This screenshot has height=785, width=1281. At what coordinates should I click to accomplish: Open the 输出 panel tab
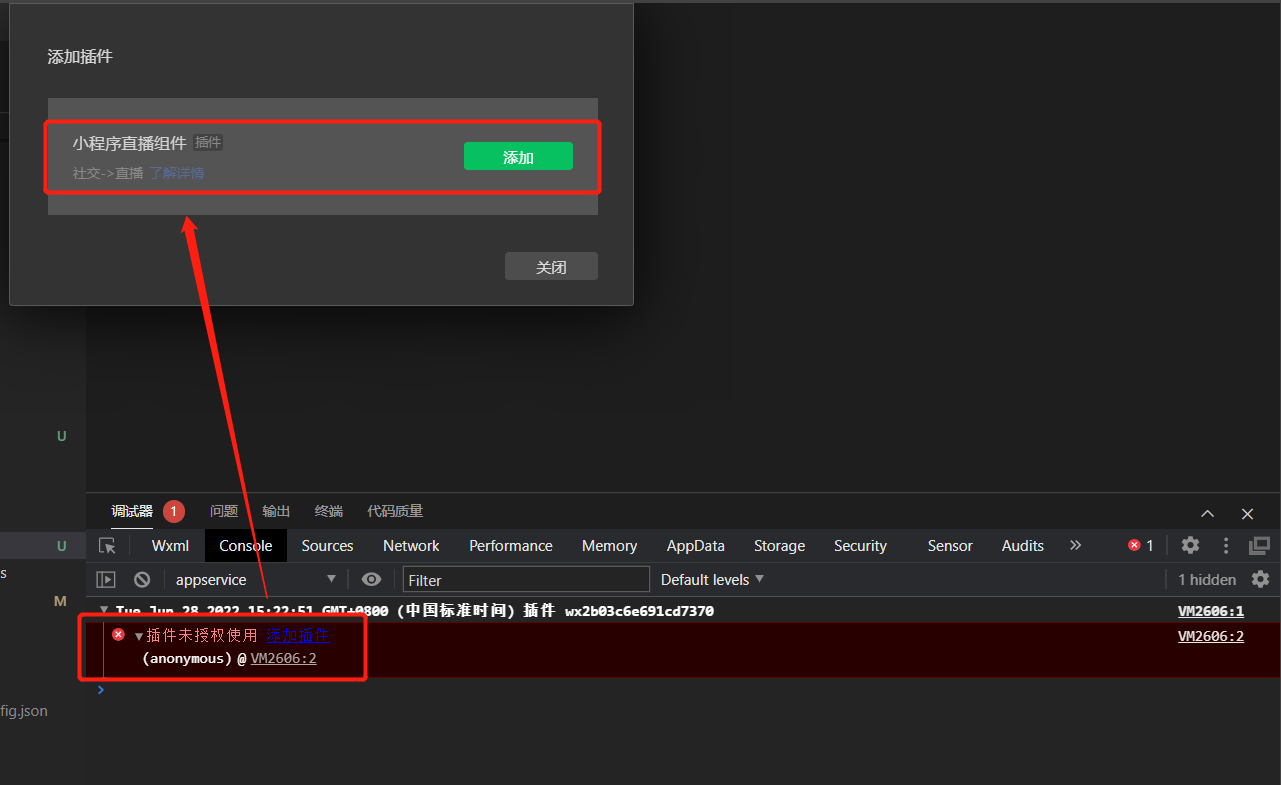pos(276,511)
